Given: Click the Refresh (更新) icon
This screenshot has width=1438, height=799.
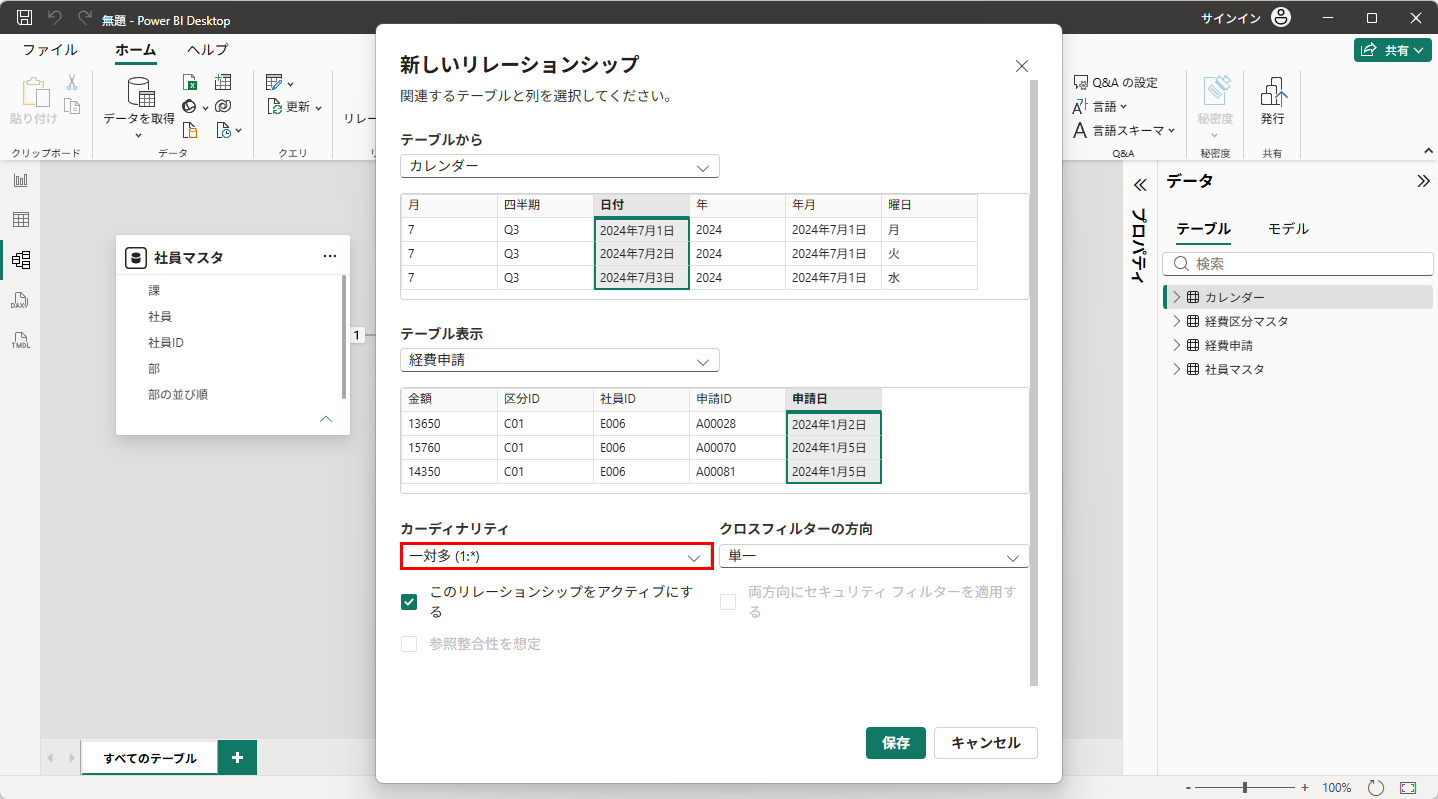Looking at the screenshot, I should 275,106.
